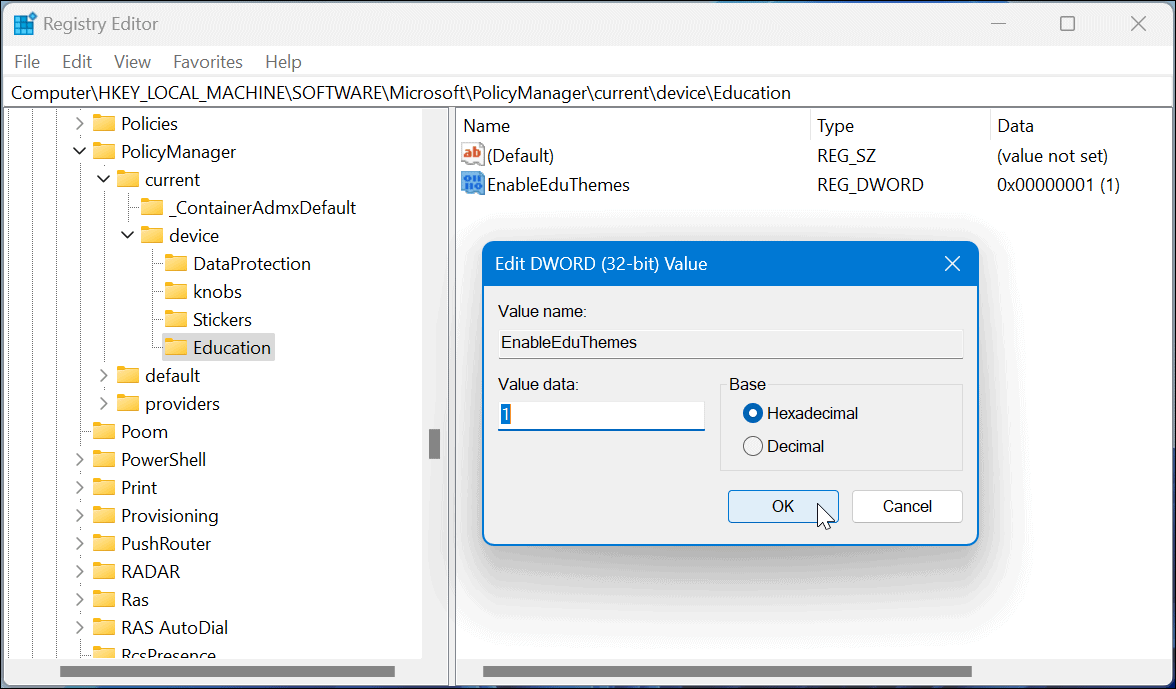Select the Hexadecimal base radio button
Image resolution: width=1176 pixels, height=689 pixels.
click(x=752, y=412)
